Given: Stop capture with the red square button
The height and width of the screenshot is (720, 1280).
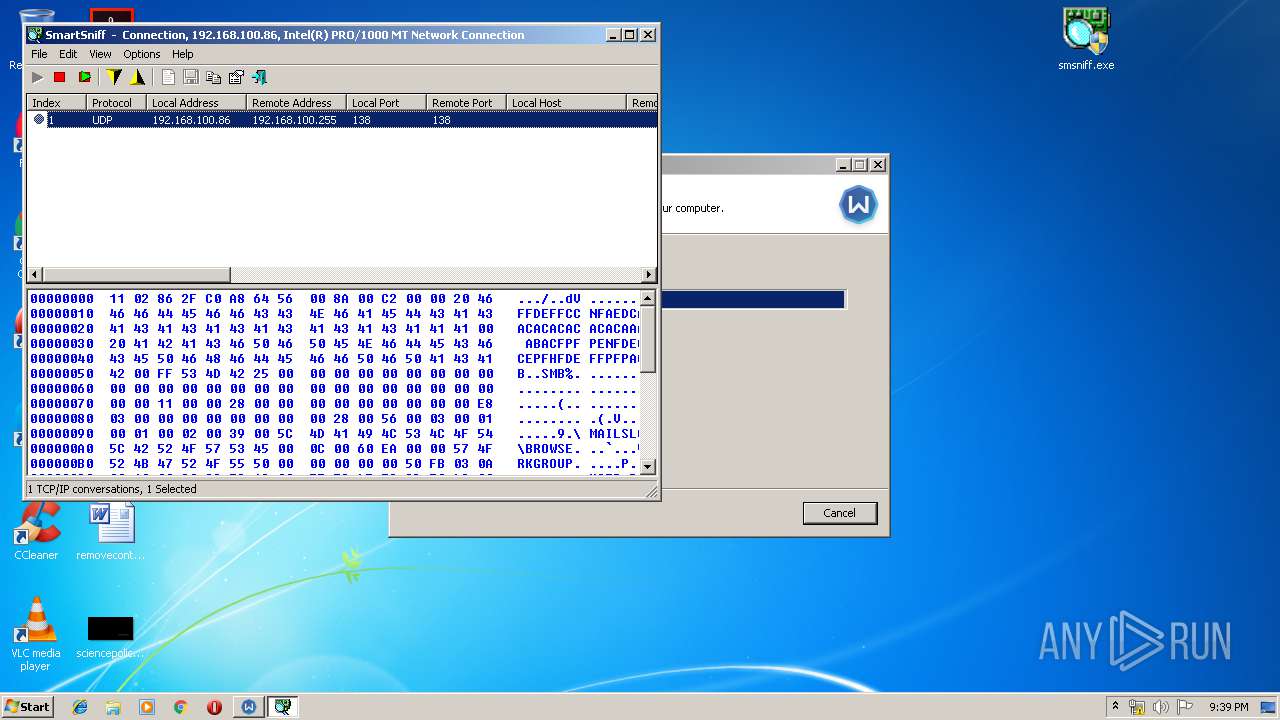Looking at the screenshot, I should click(x=59, y=77).
